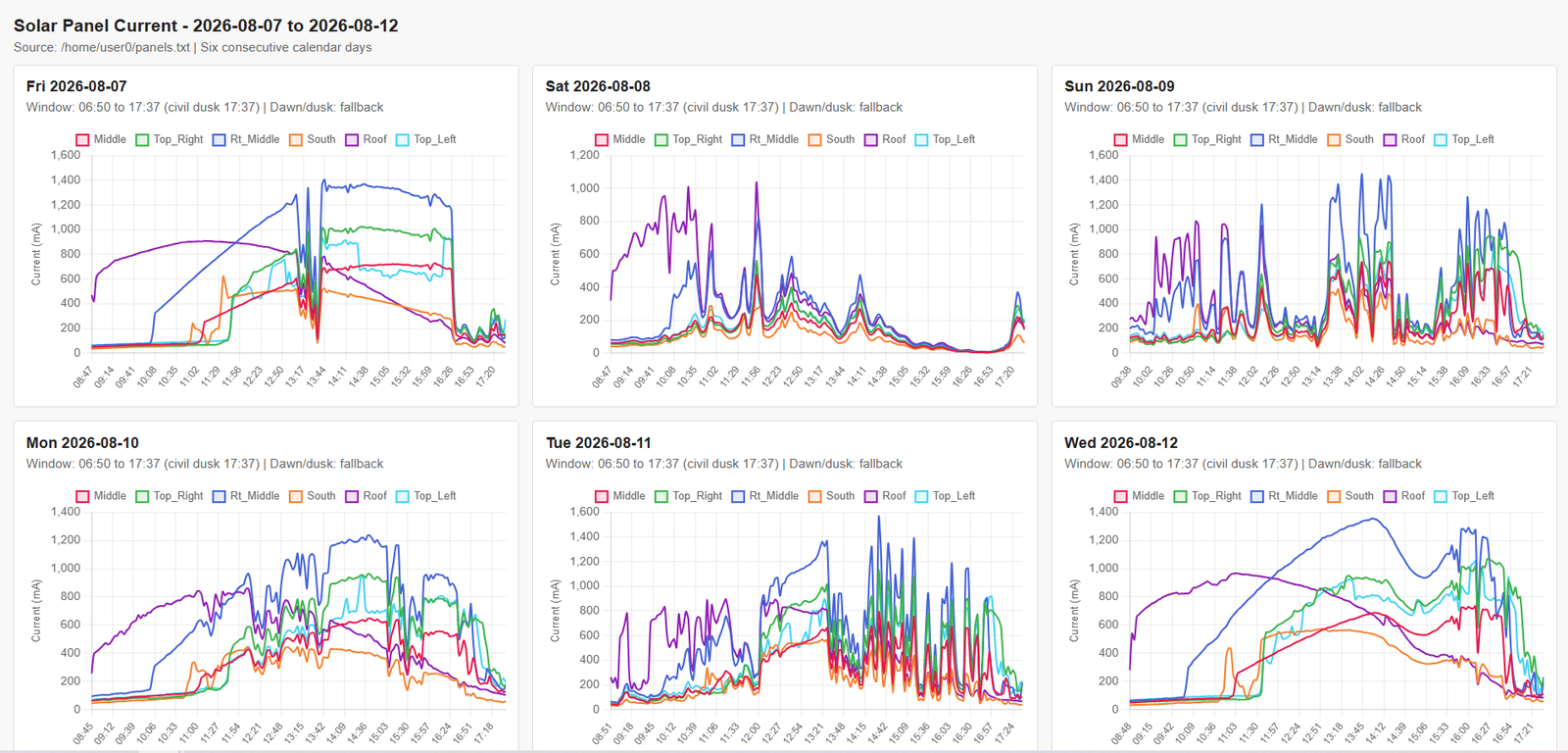
Task: Toggle Roof series in Tue 2026-08-11 legend
Action: coord(886,496)
